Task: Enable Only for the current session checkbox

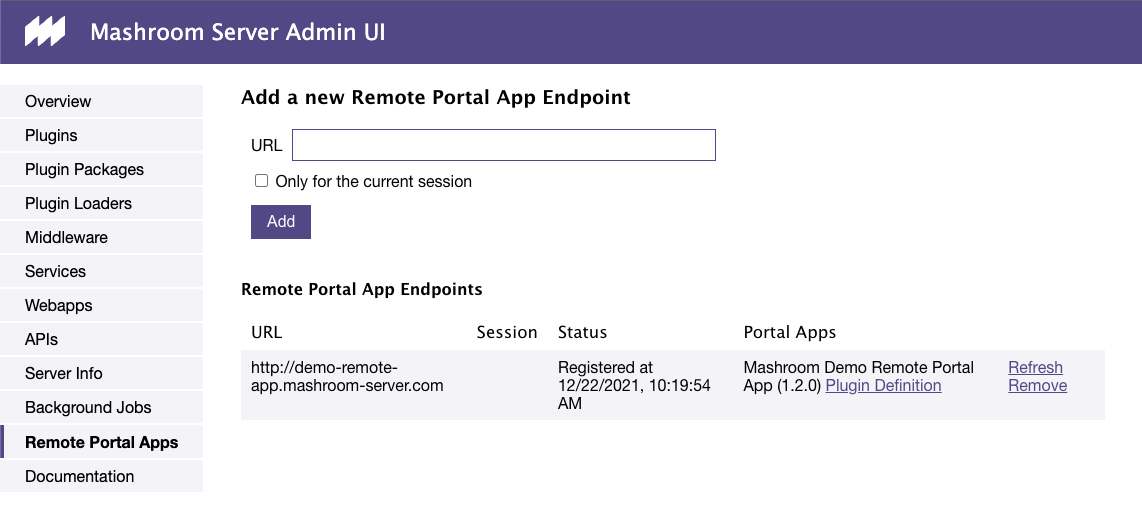Action: pos(261,181)
